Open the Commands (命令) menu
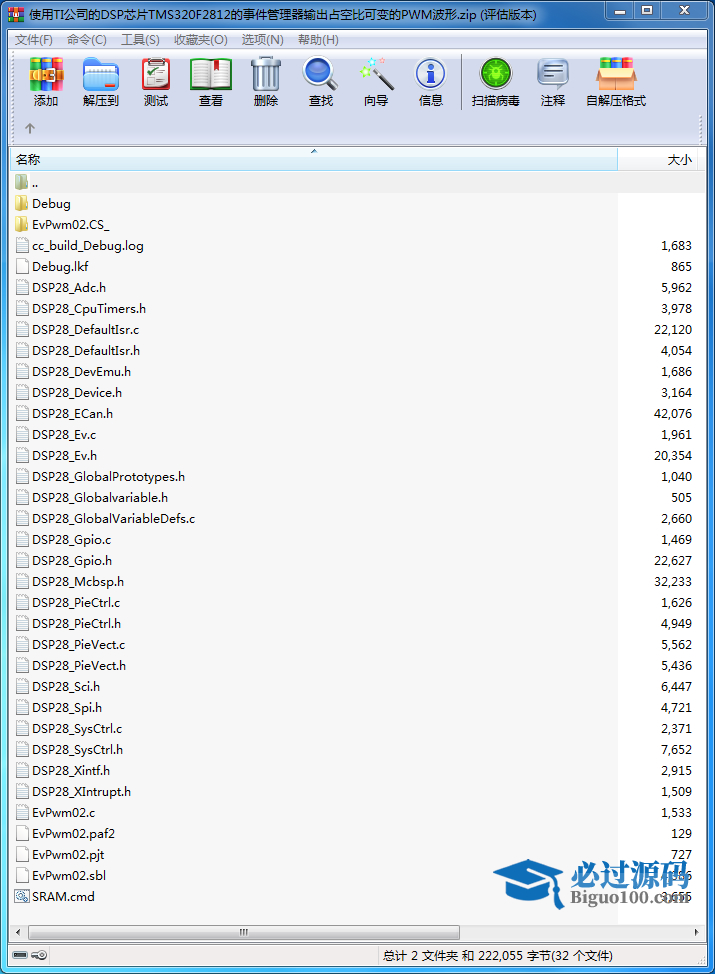 [x=87, y=40]
